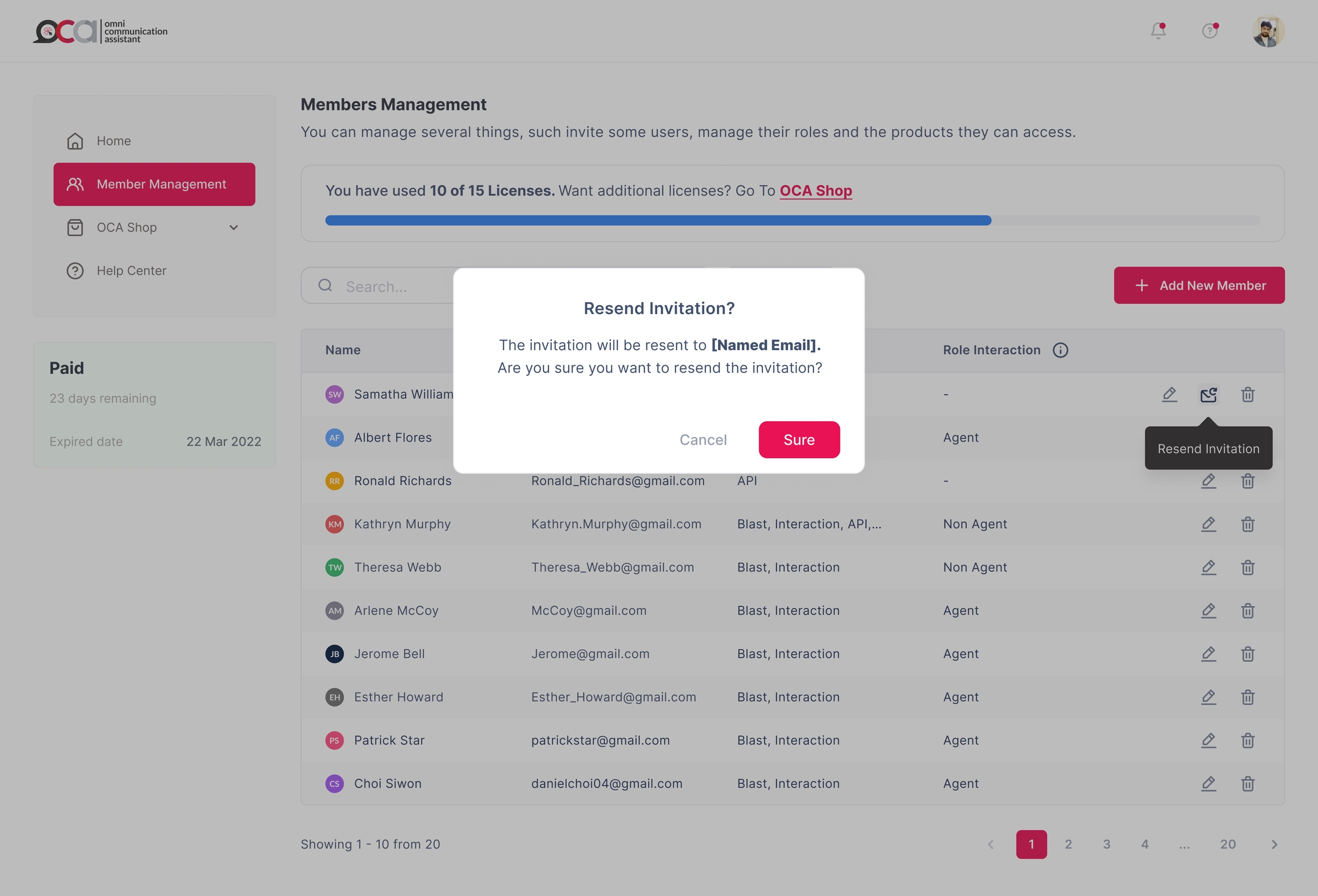The width and height of the screenshot is (1318, 896).
Task: Click the license usage progress bar
Action: [x=792, y=221]
